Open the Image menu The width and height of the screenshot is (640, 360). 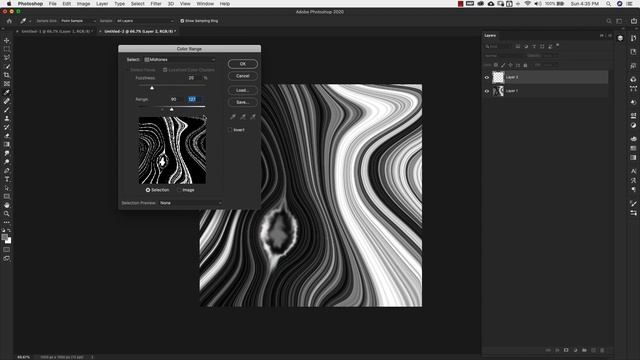pos(83,4)
